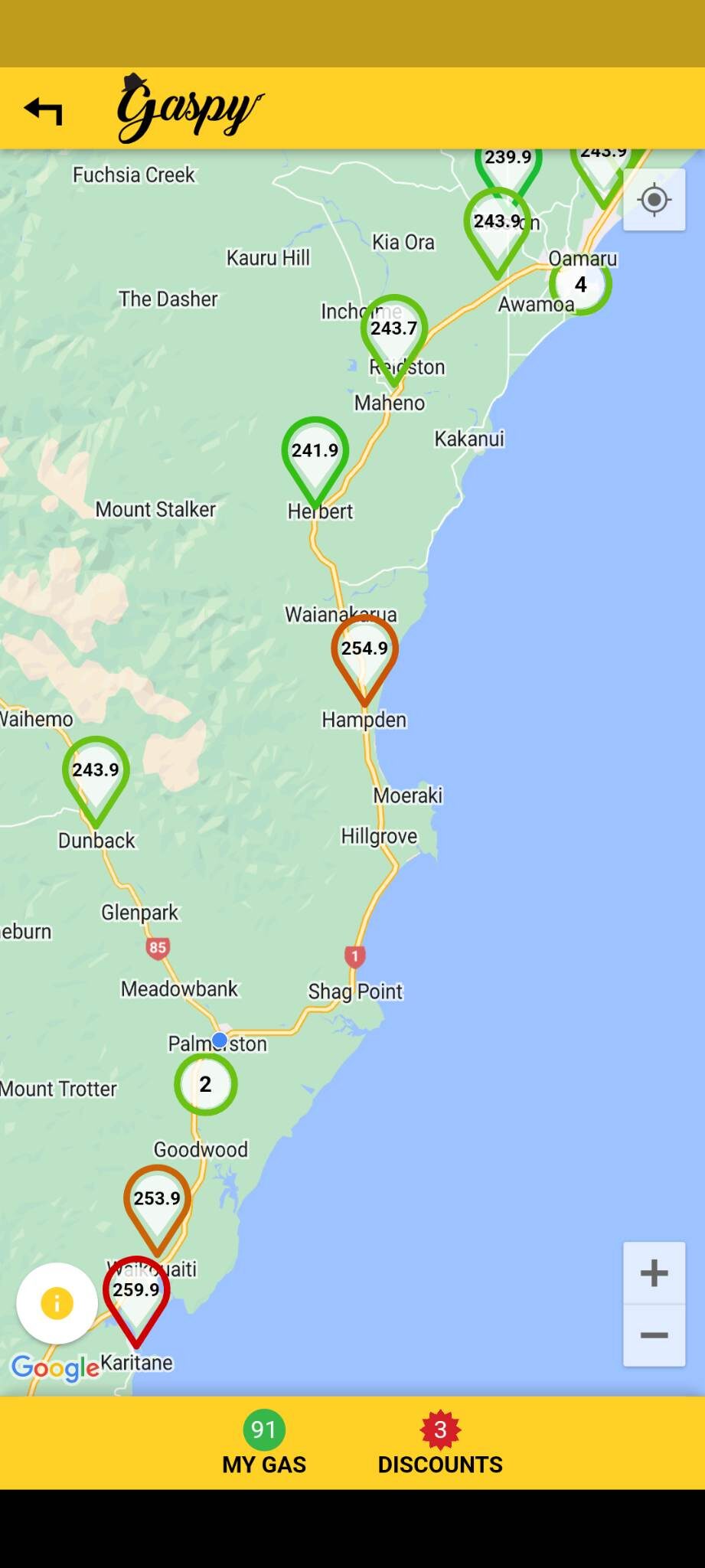Tap the Gaspy logo
Viewport: 705px width, 1568px height.
point(189,109)
